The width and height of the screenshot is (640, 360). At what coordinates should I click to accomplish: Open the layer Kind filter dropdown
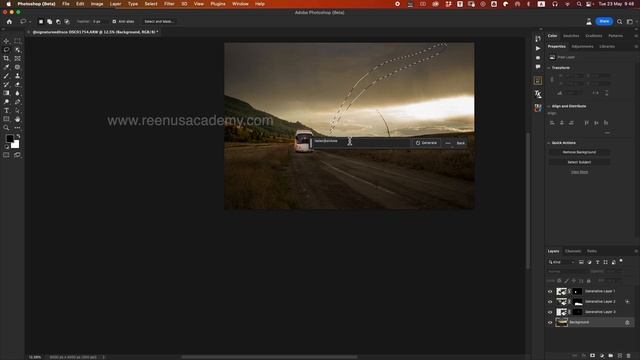click(562, 262)
